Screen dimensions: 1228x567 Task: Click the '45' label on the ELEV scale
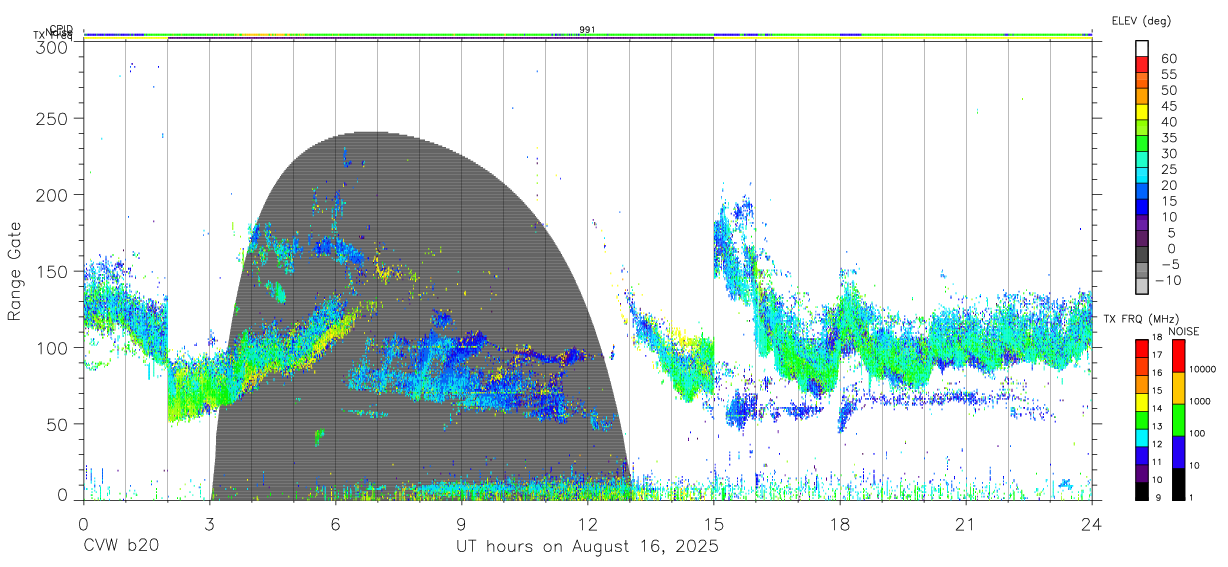1168,106
